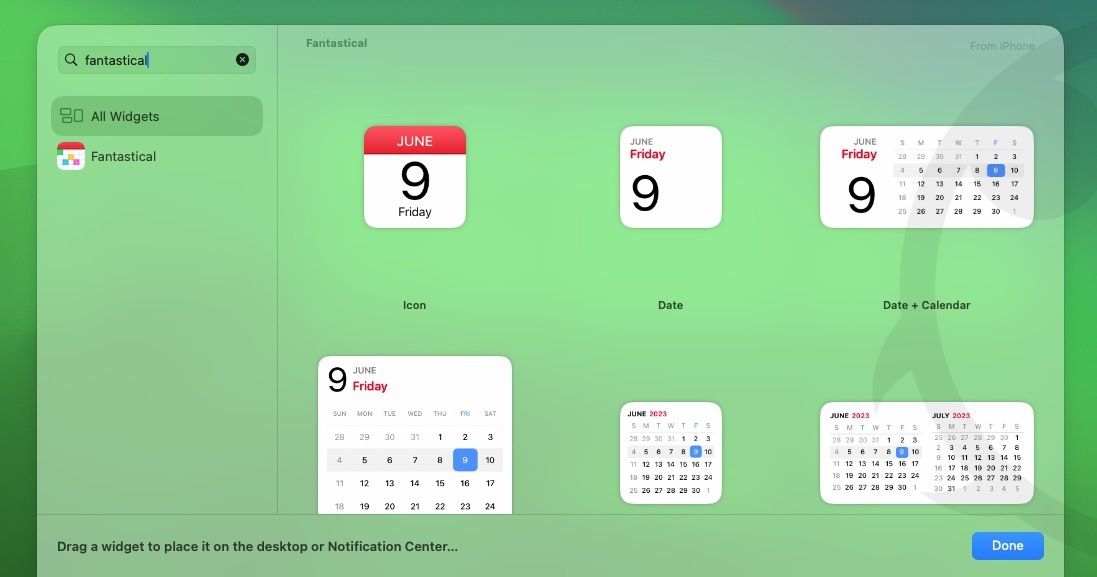Click the highlighted date 9 in the Date + Calendar widget
Screen dimensions: 1097x577
995,170
